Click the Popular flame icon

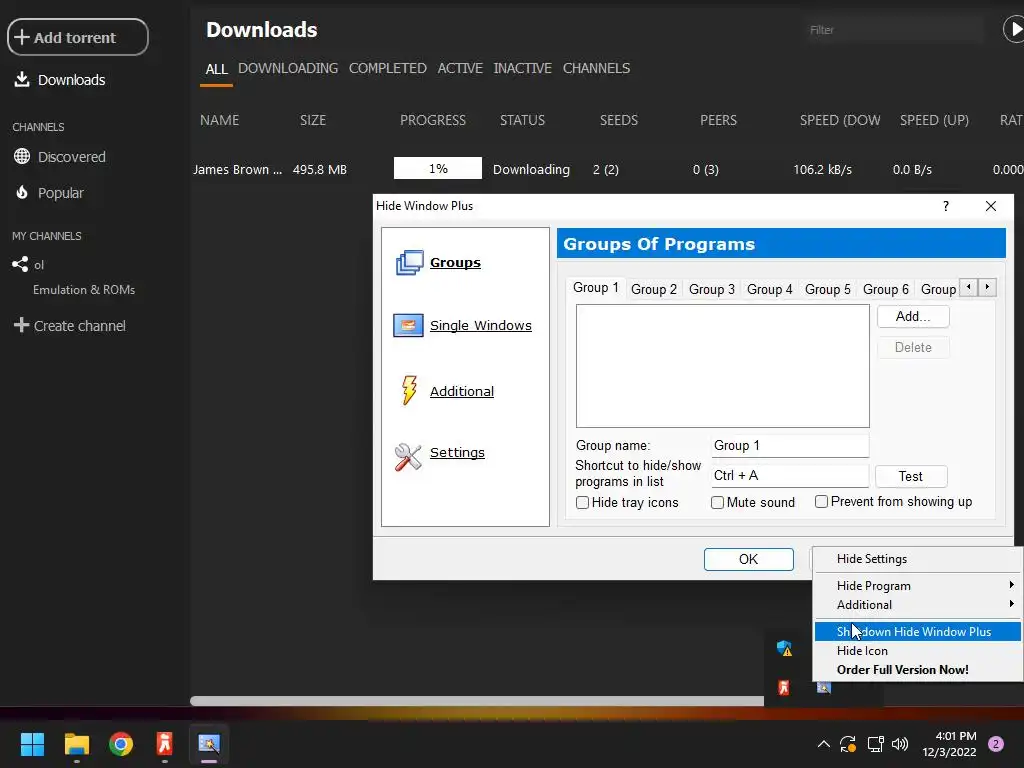click(22, 193)
